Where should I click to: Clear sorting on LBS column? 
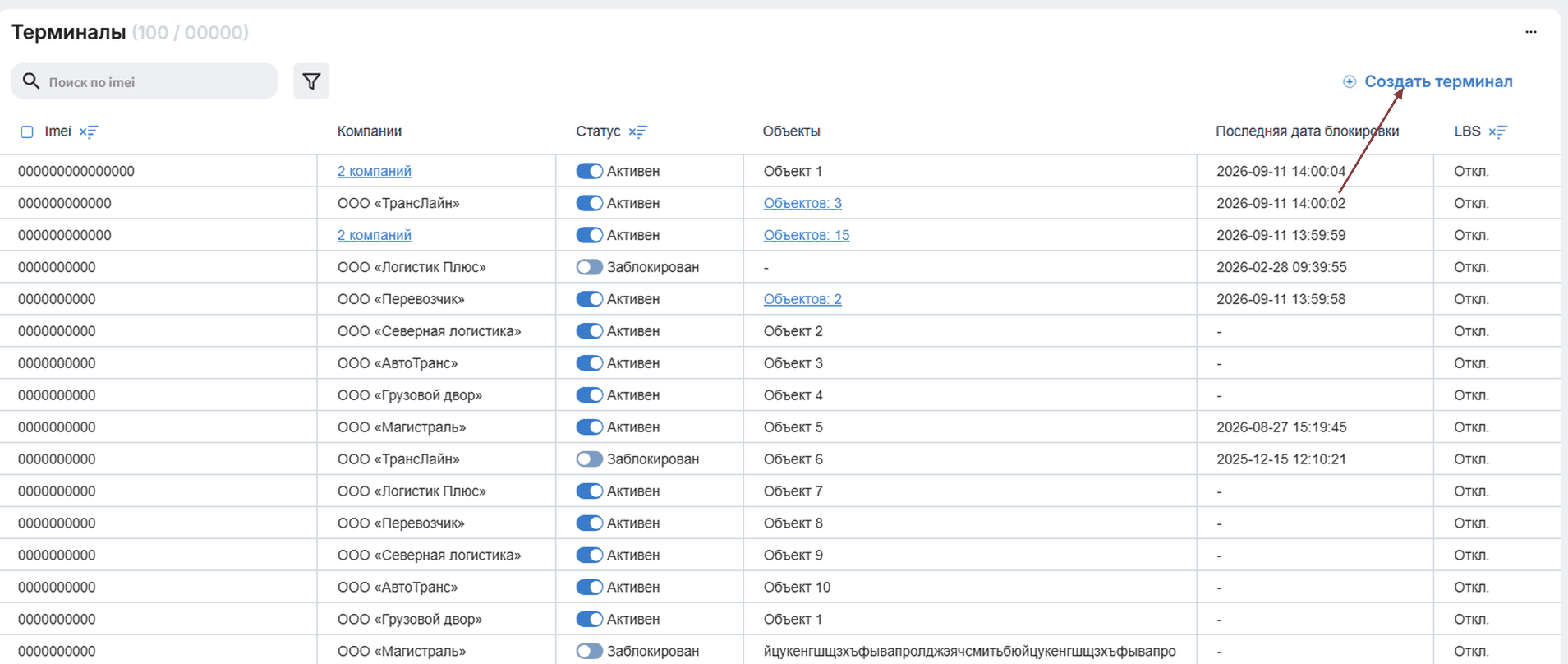click(1497, 131)
